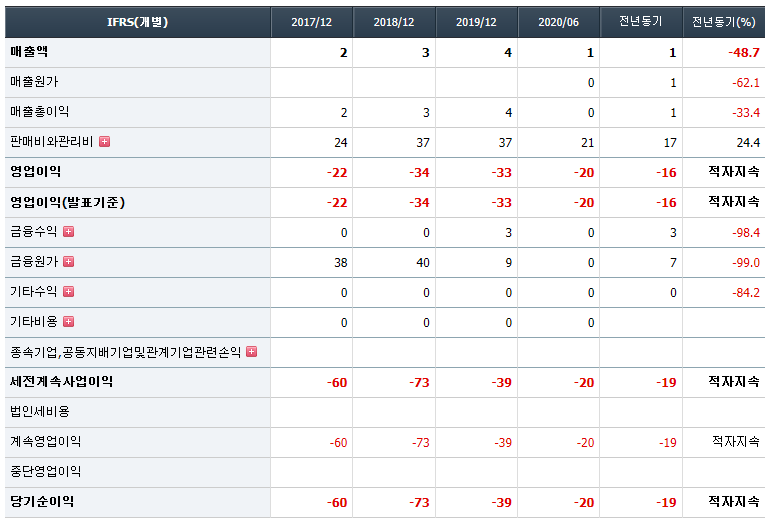Click 금융원가 value 38 for 2017/12

tap(341, 263)
